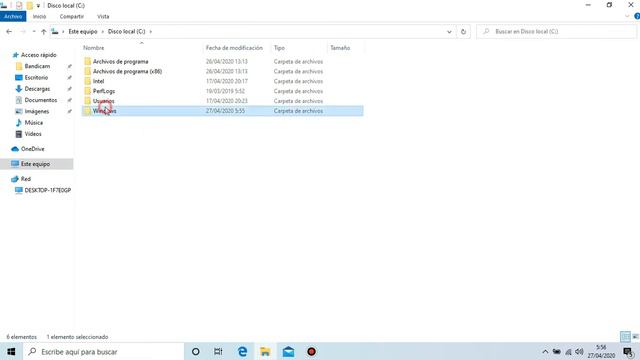Open volume control in system tray

point(579,351)
